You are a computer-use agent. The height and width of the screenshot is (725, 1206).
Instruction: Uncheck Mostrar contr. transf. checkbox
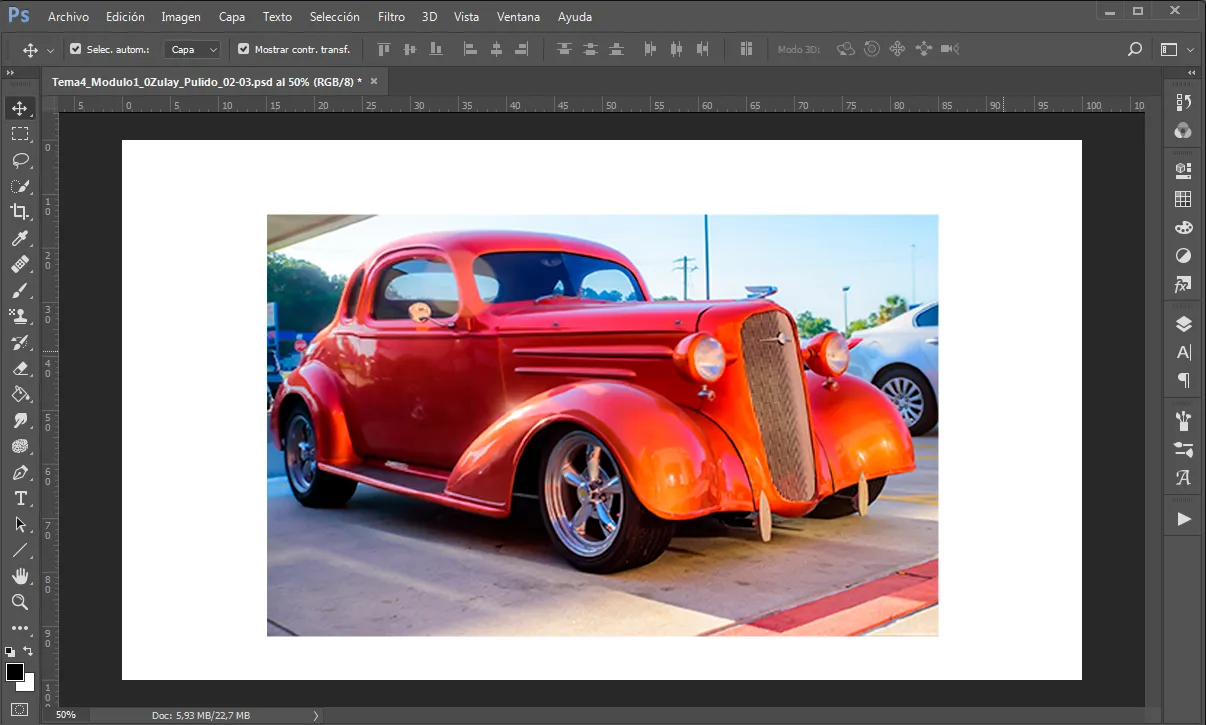tap(243, 49)
